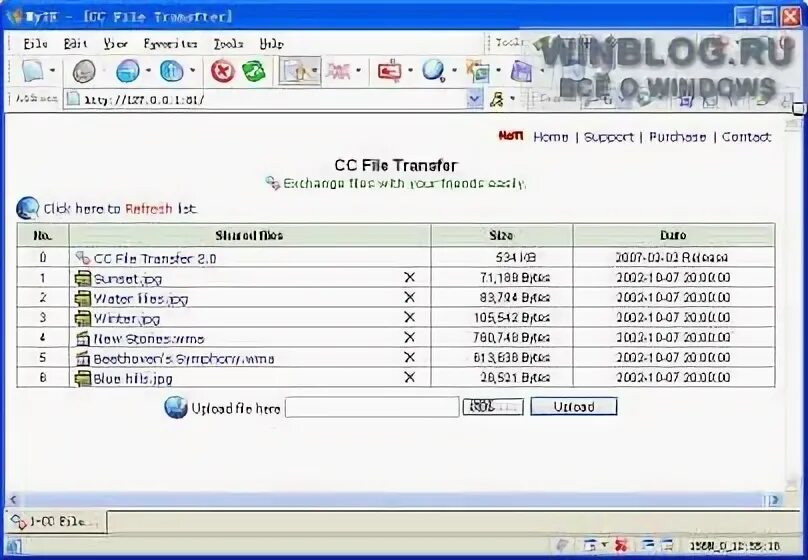
Task: Click the Shared files column header
Action: (249, 235)
